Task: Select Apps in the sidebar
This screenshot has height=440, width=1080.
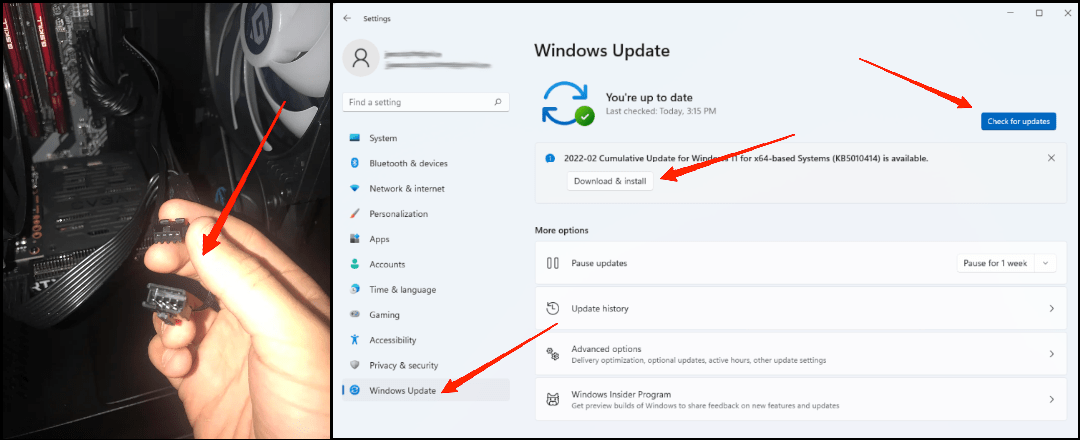Action: (426, 239)
